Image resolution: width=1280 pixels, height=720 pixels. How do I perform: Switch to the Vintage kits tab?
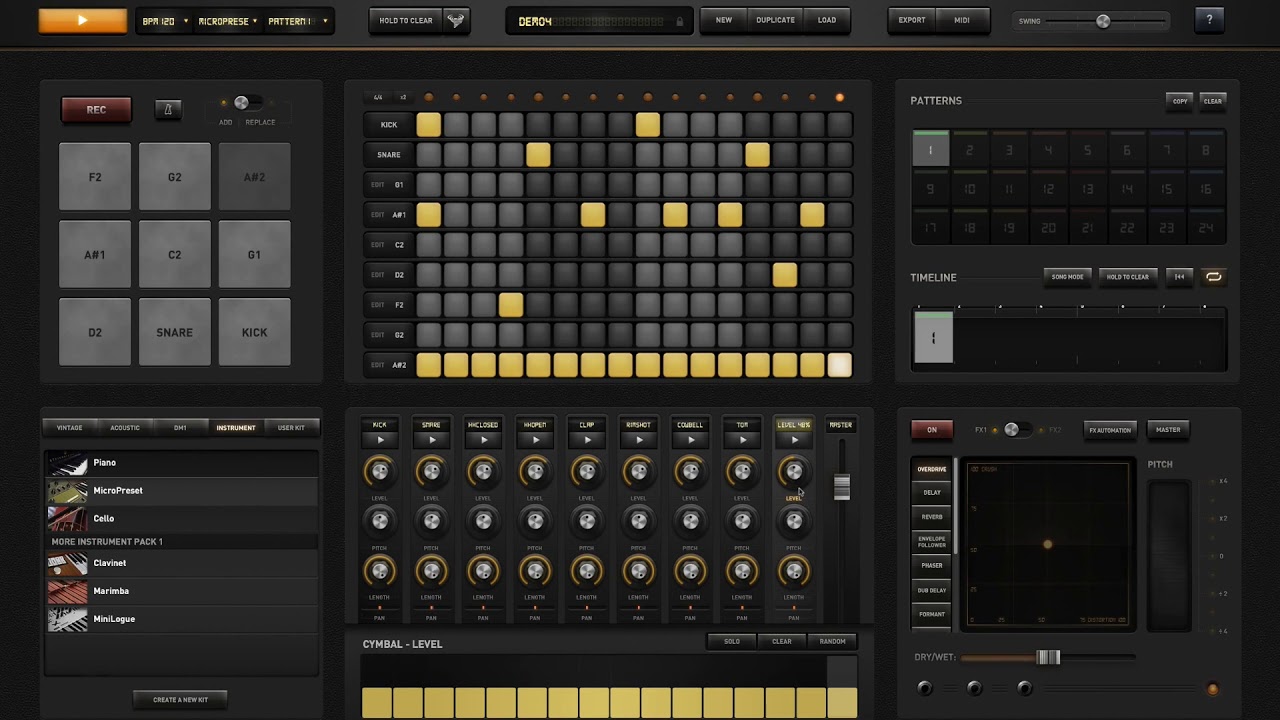(70, 428)
